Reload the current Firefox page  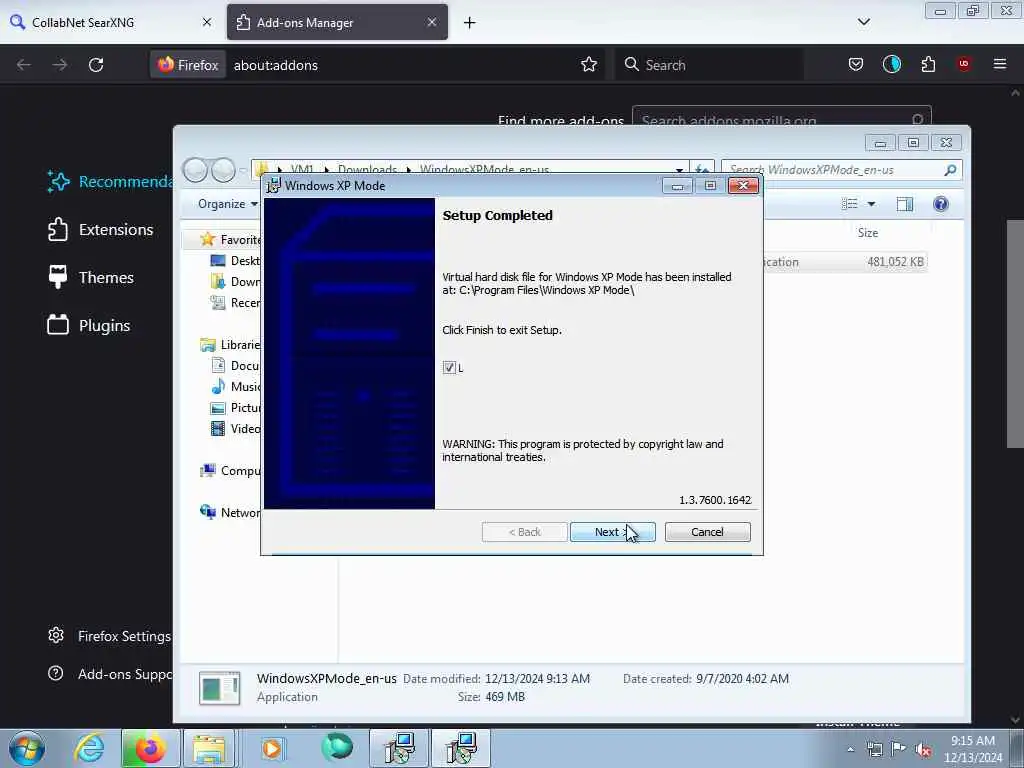tap(96, 65)
